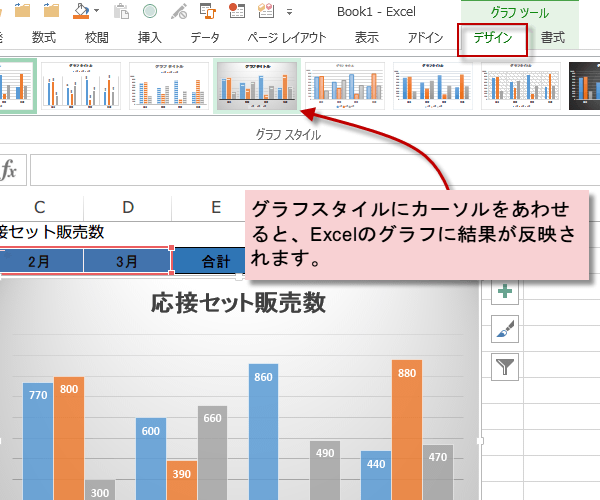Image resolution: width=600 pixels, height=500 pixels.
Task: Select the gray bar labeled 490
Action: tap(325, 471)
